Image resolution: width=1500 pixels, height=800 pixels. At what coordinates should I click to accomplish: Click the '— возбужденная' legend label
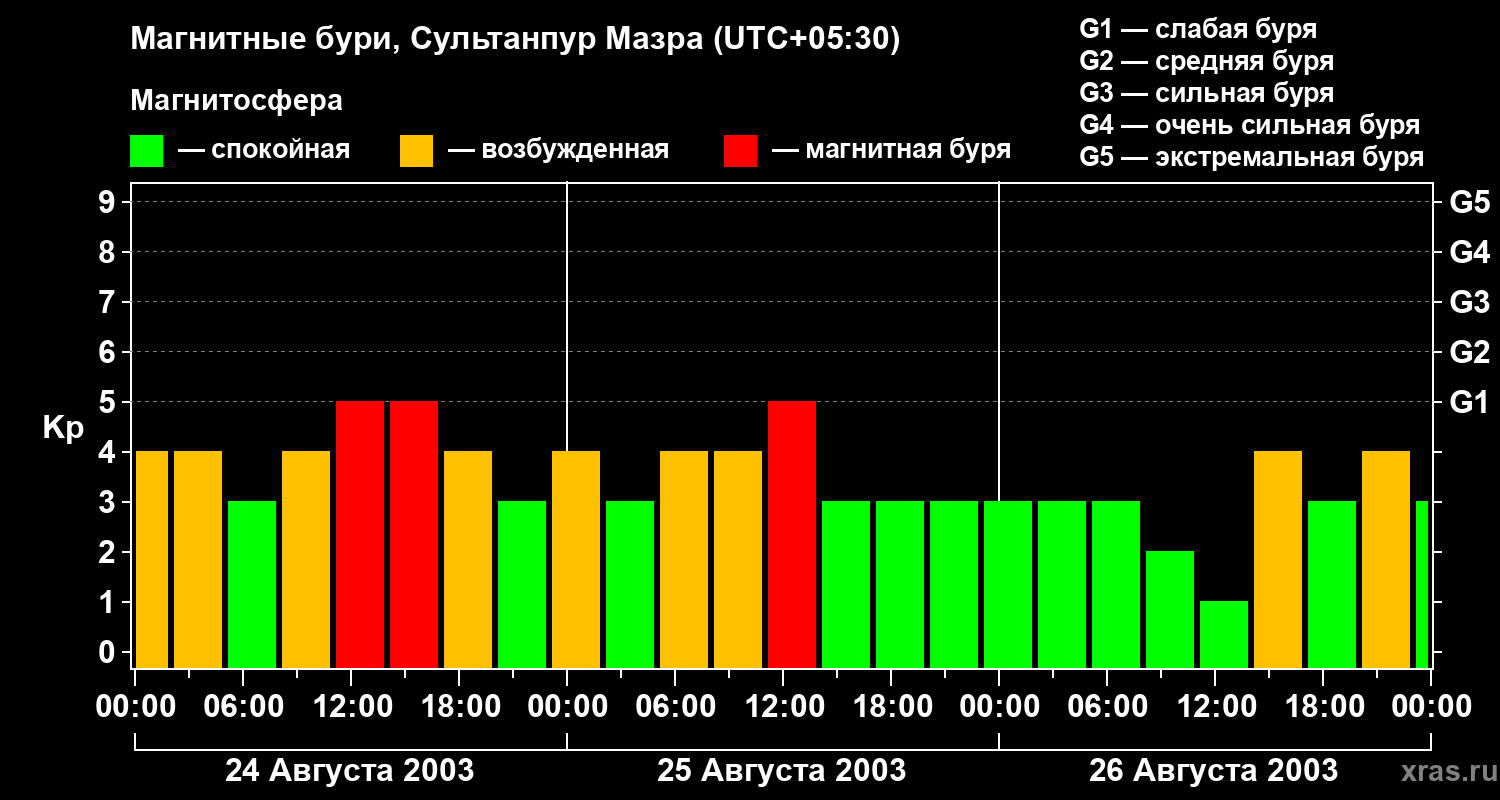click(x=558, y=151)
